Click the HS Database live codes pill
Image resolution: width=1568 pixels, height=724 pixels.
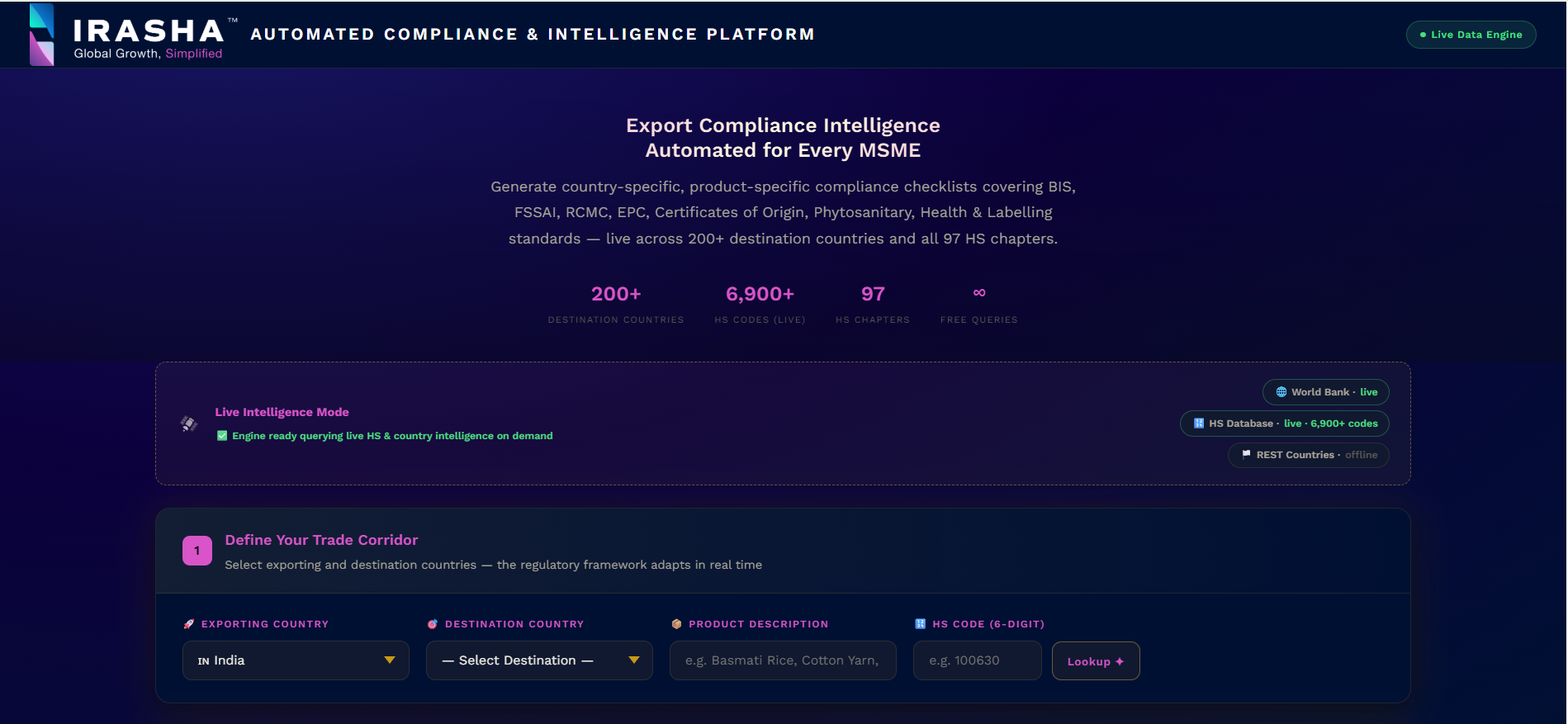coord(1285,424)
